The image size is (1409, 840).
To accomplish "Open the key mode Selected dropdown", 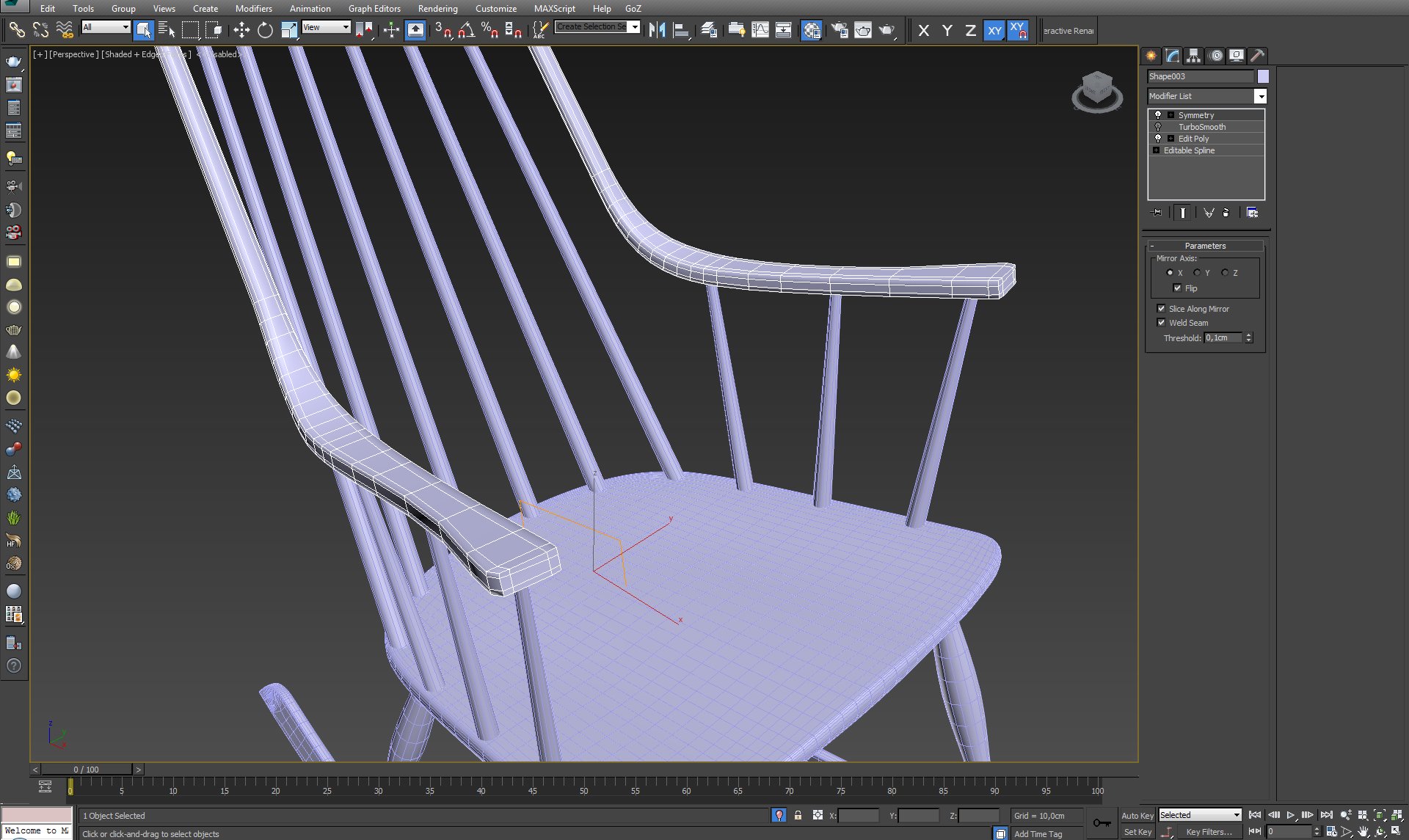I will click(x=1200, y=815).
